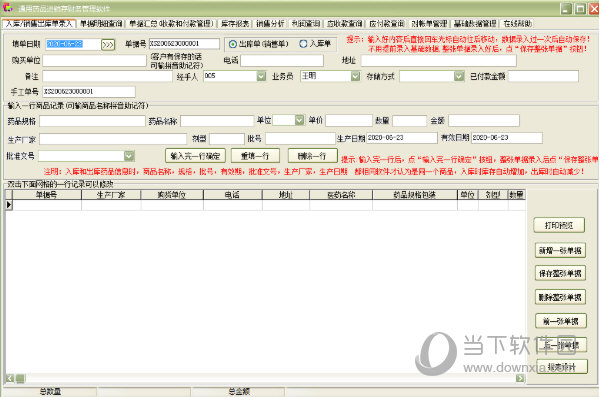Open the 单据明细查询 tab
600x397 pixels.
[x=101, y=24]
